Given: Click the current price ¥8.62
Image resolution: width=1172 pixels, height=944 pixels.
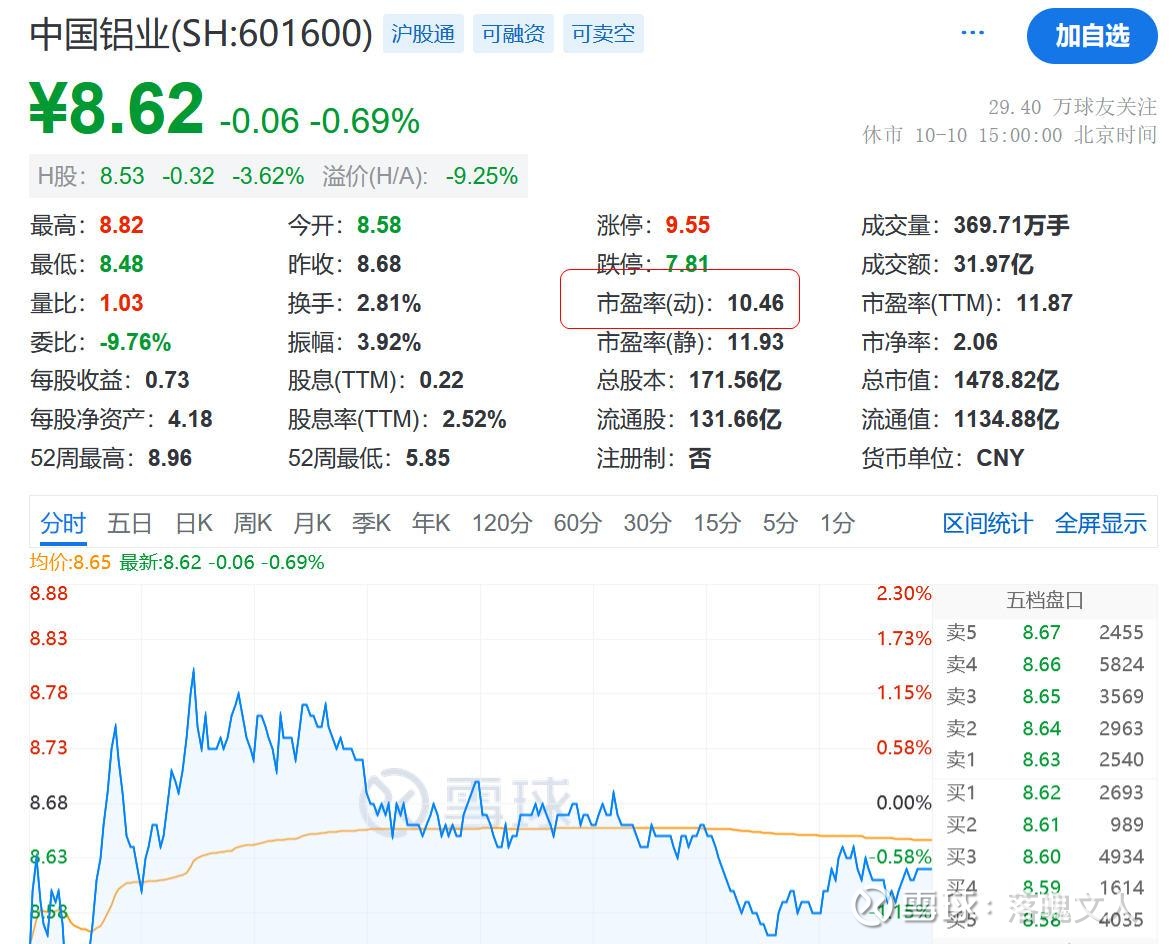Looking at the screenshot, I should click(117, 109).
